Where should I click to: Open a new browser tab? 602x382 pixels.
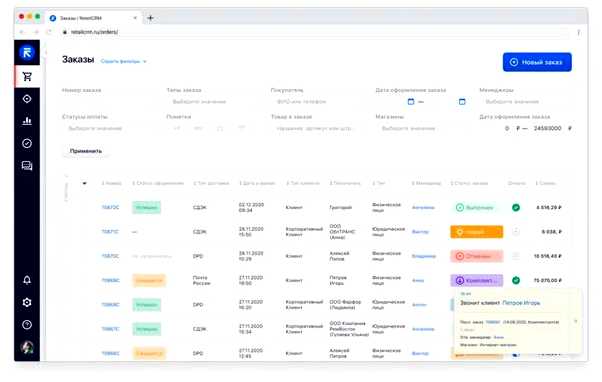click(x=150, y=18)
